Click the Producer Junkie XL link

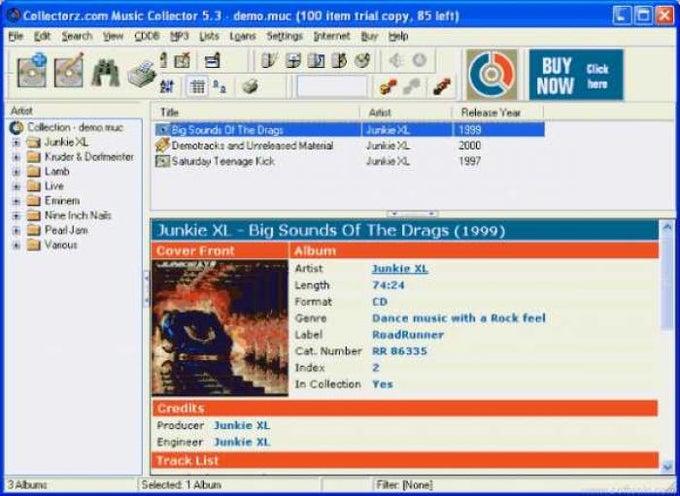click(x=242, y=426)
